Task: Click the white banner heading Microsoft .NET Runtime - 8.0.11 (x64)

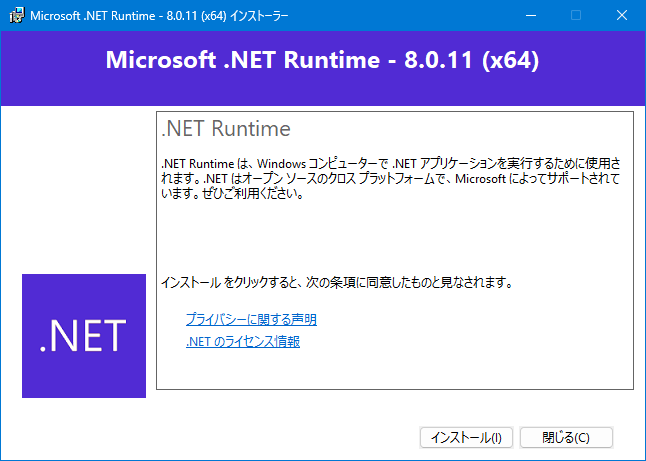Action: tap(322, 60)
